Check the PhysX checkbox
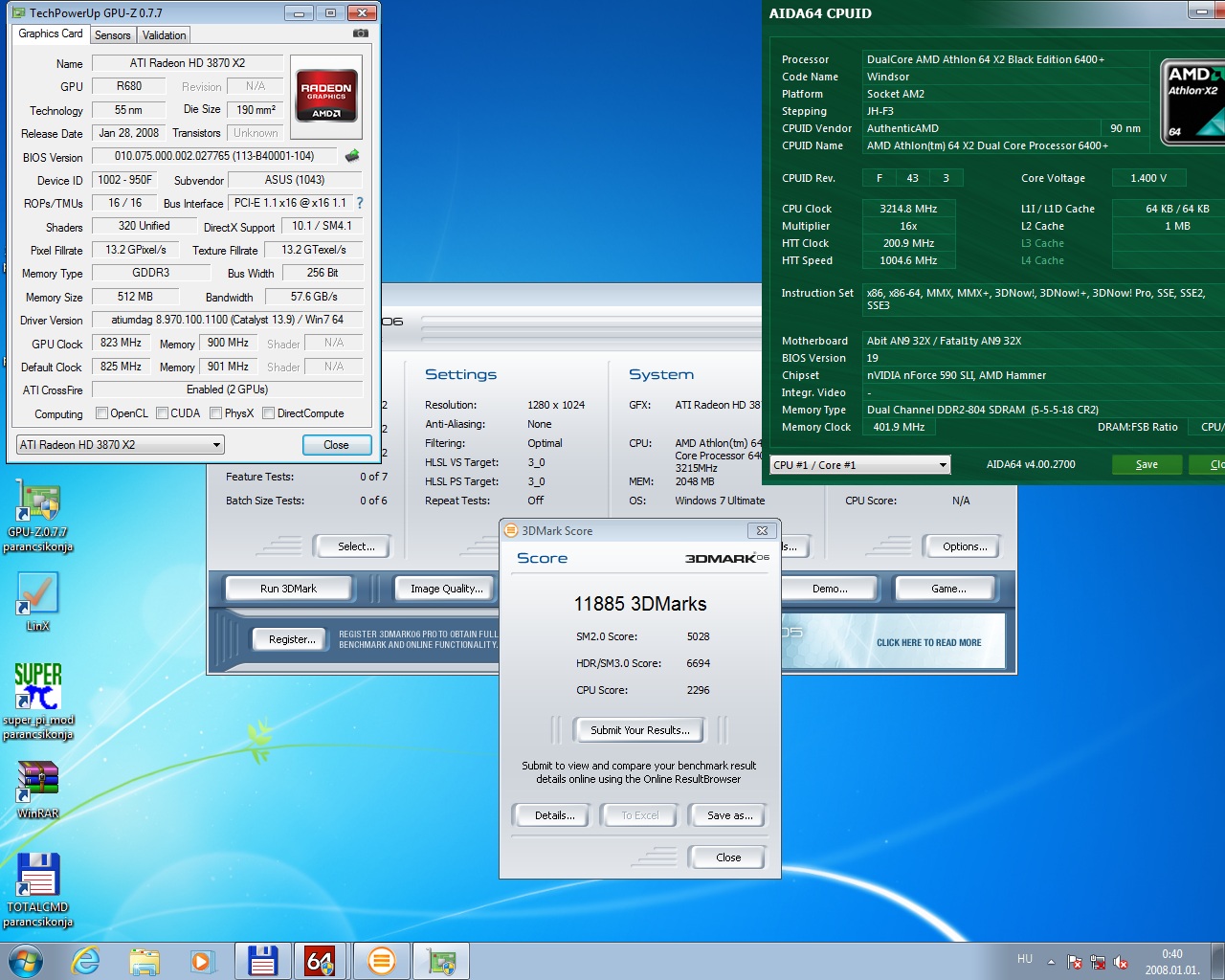Screen dimensions: 1225x980 tap(216, 413)
